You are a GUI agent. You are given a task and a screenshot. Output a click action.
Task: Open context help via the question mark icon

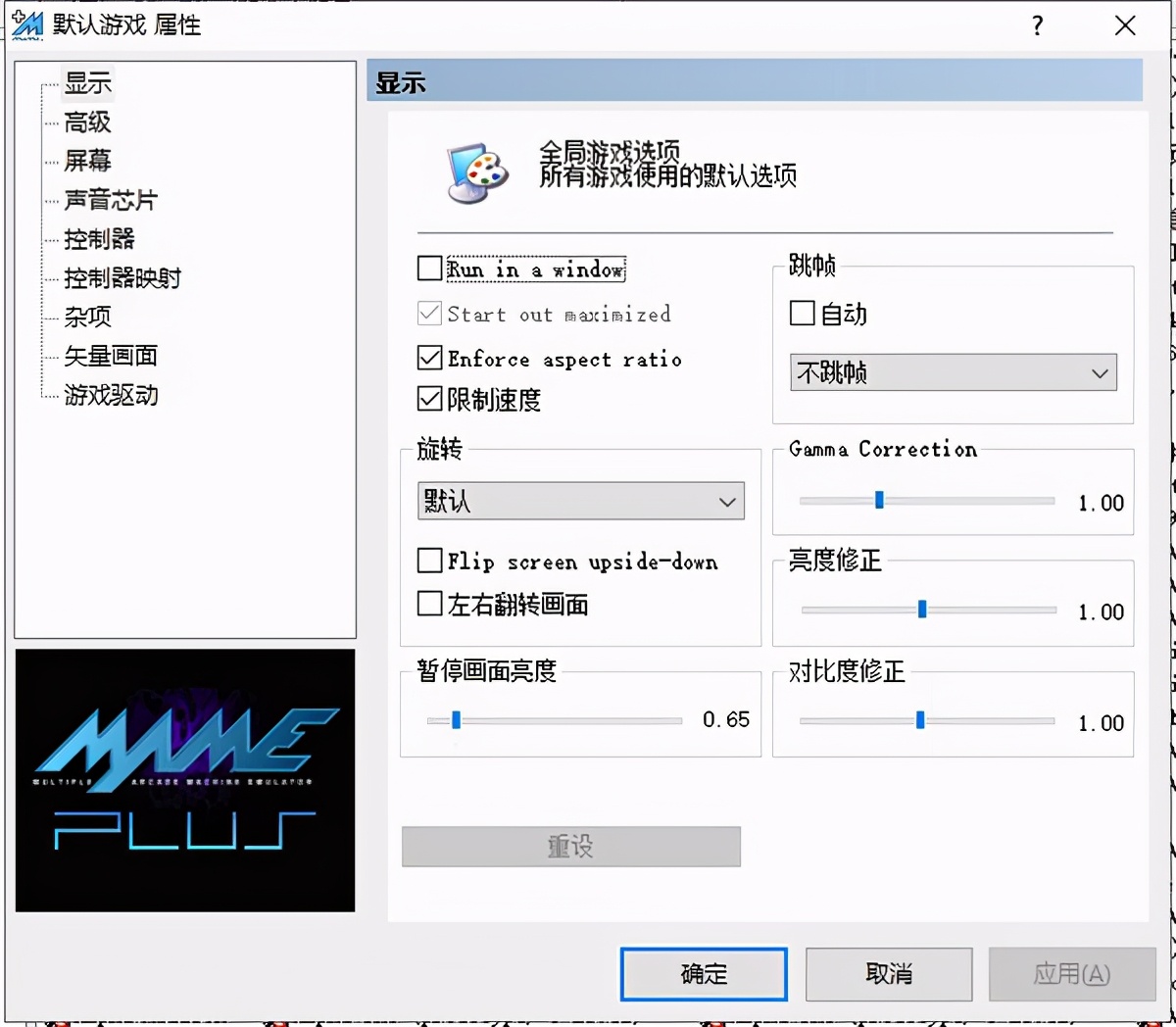click(x=1037, y=25)
